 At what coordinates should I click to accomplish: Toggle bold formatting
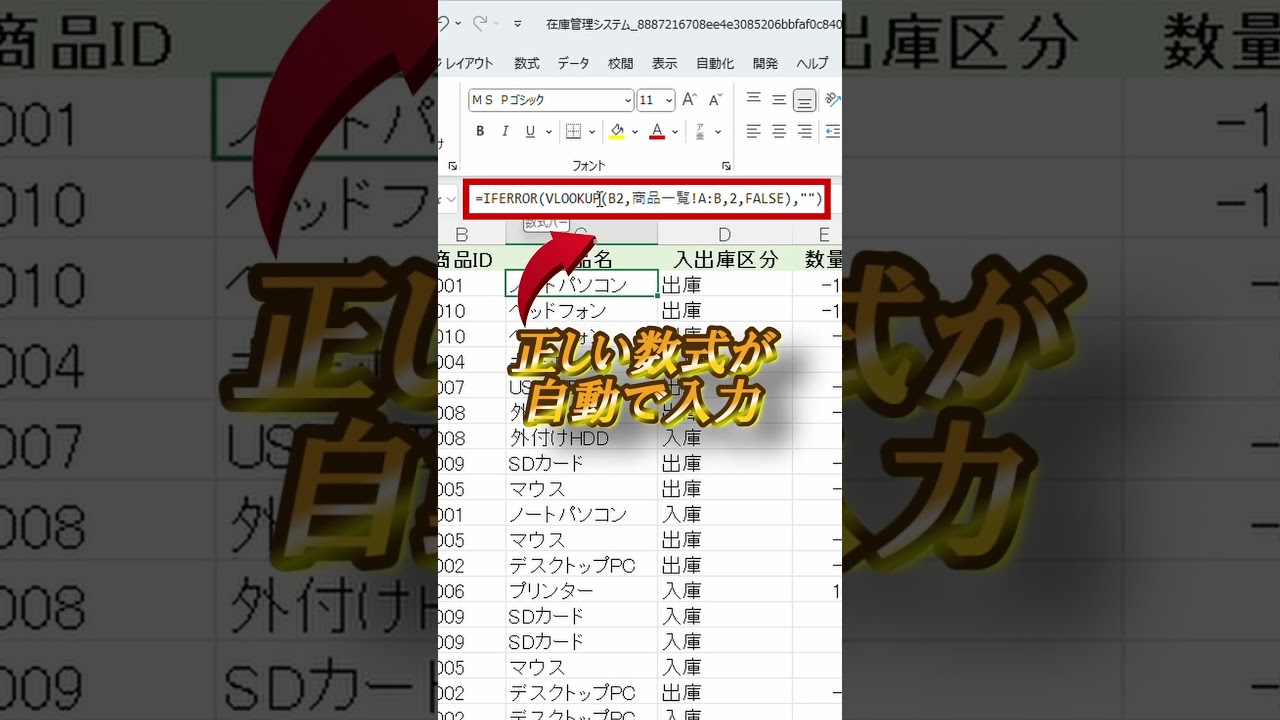point(480,131)
